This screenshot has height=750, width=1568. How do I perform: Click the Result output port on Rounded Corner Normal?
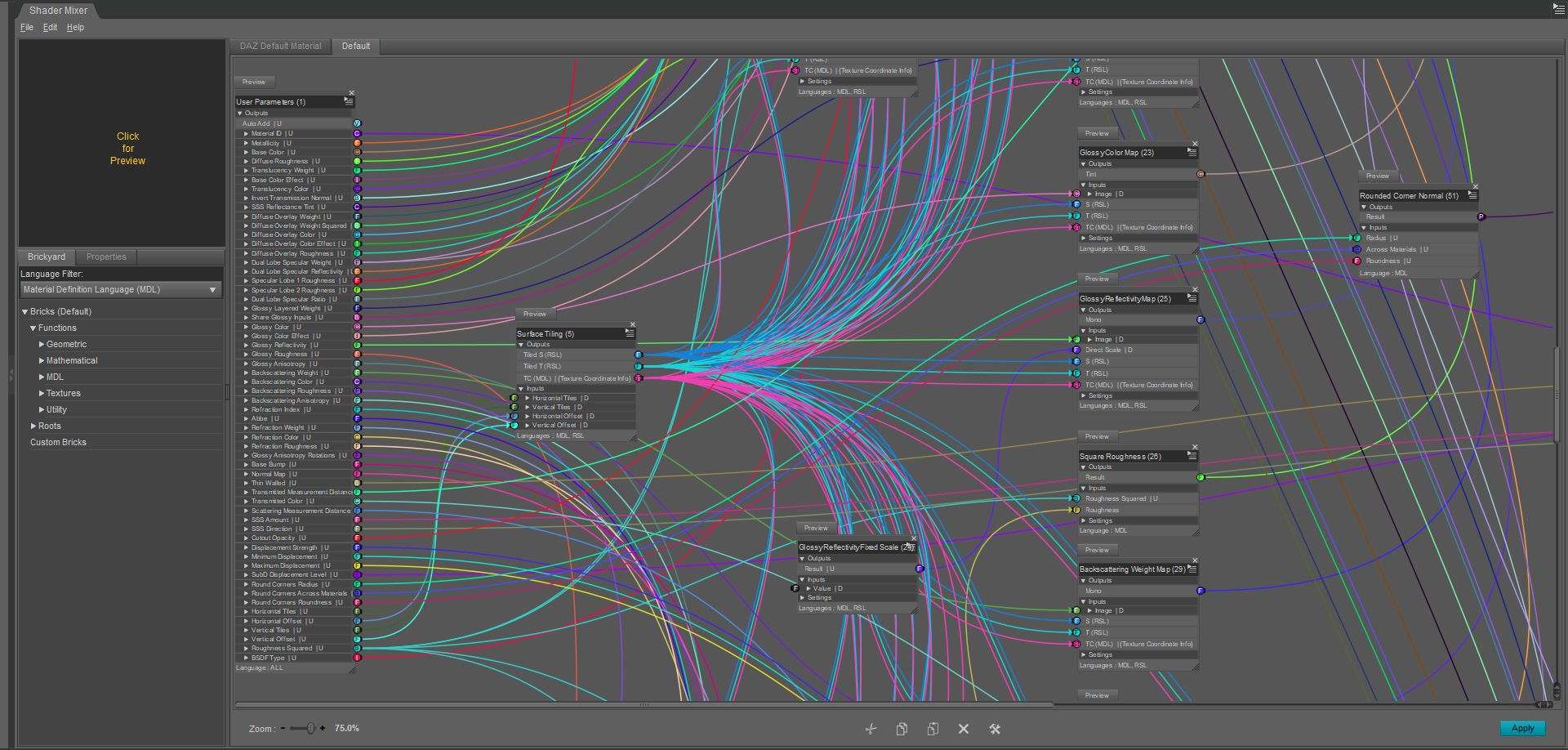[x=1481, y=217]
